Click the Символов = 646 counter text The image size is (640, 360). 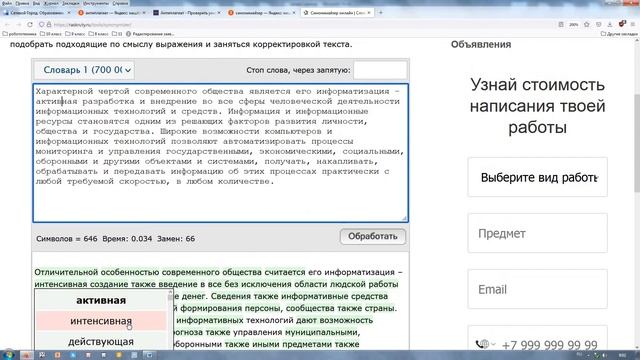pyautogui.click(x=67, y=239)
